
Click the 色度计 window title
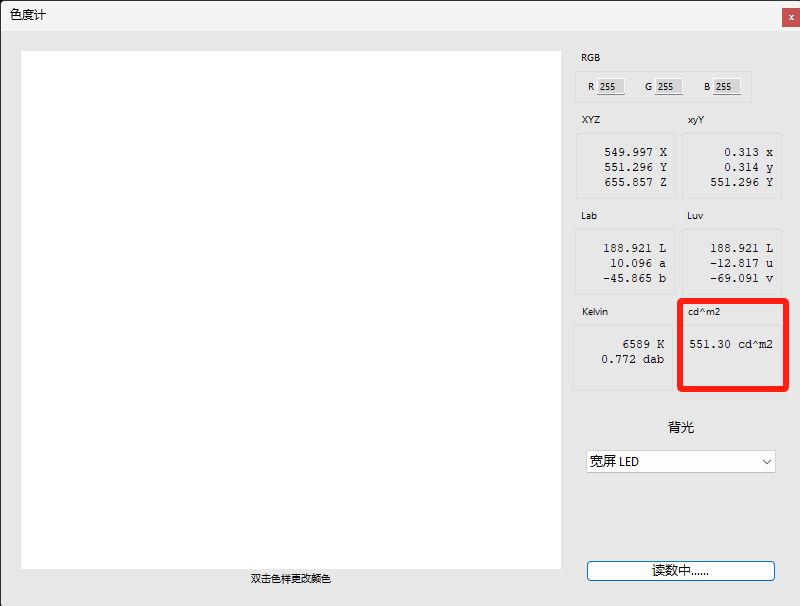(28, 15)
